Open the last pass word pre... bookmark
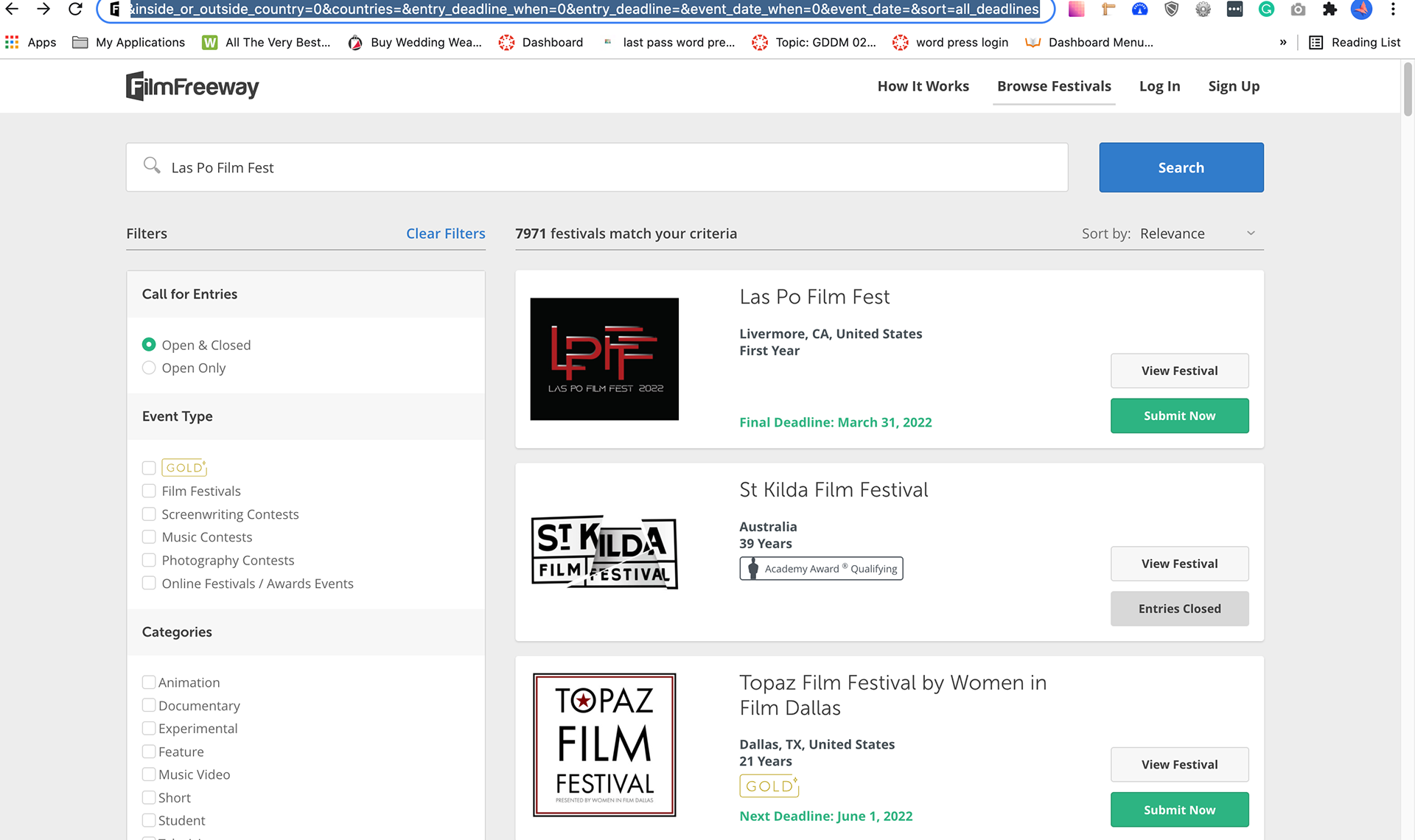Viewport: 1415px width, 840px height. pyautogui.click(x=669, y=42)
